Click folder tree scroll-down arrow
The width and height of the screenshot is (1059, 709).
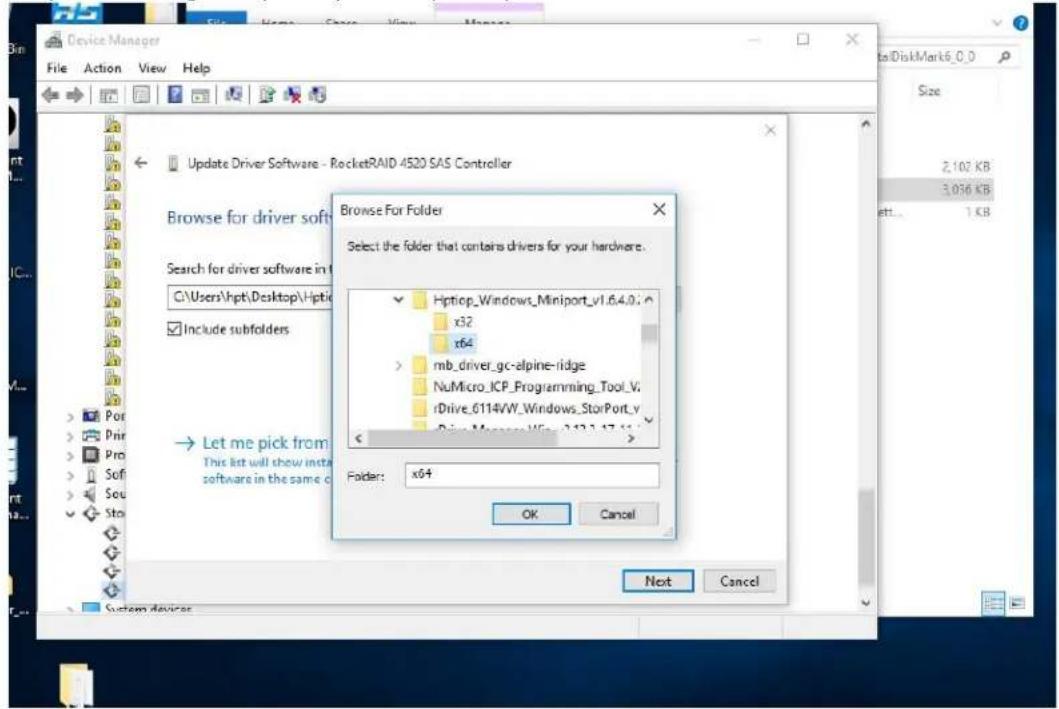tap(649, 420)
